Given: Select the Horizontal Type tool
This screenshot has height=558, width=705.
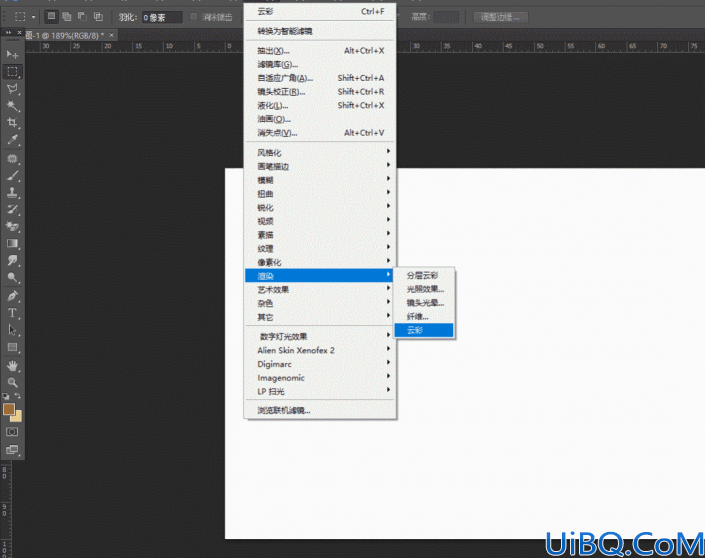Looking at the screenshot, I should tap(12, 313).
